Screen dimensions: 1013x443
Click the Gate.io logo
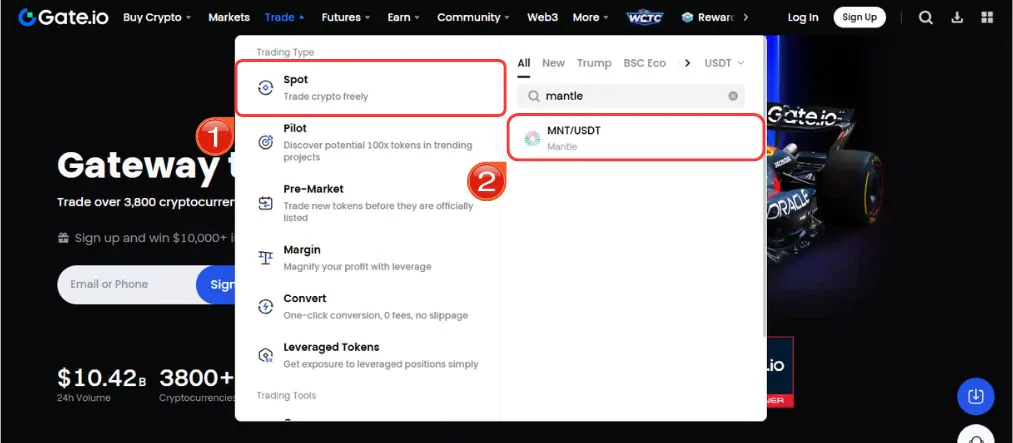63,17
